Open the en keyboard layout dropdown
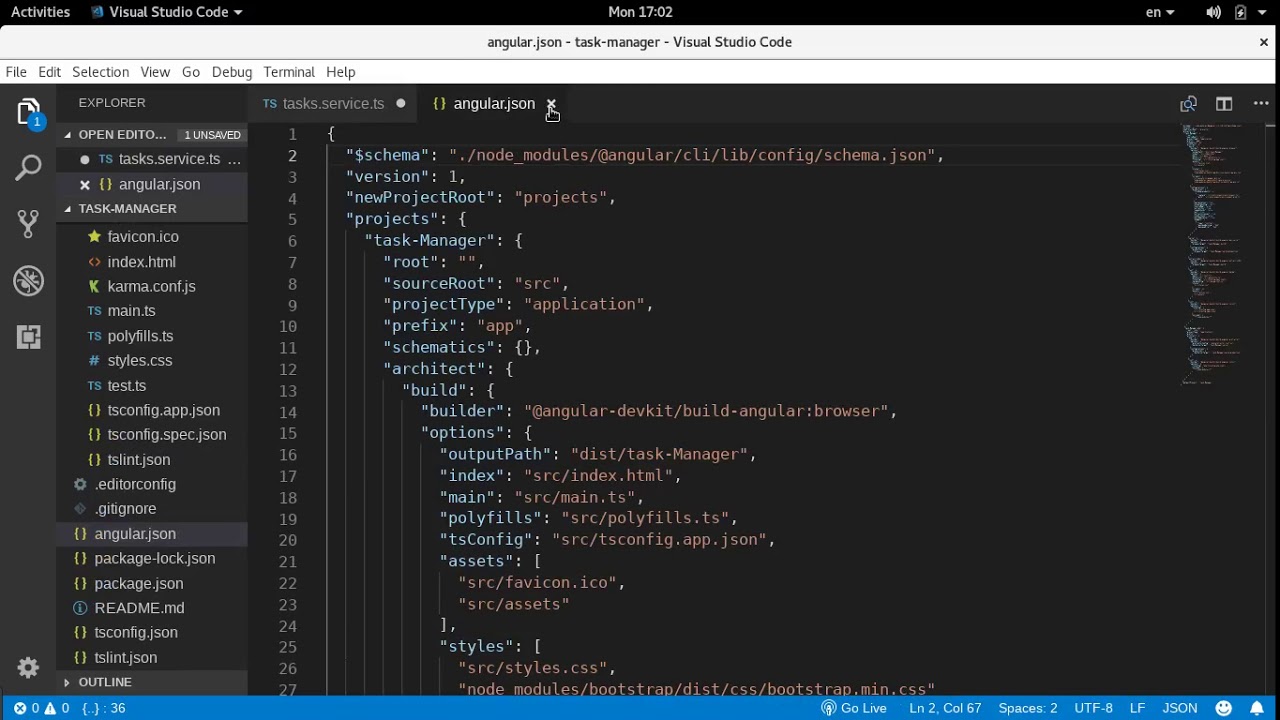1280x720 pixels. click(x=1160, y=12)
